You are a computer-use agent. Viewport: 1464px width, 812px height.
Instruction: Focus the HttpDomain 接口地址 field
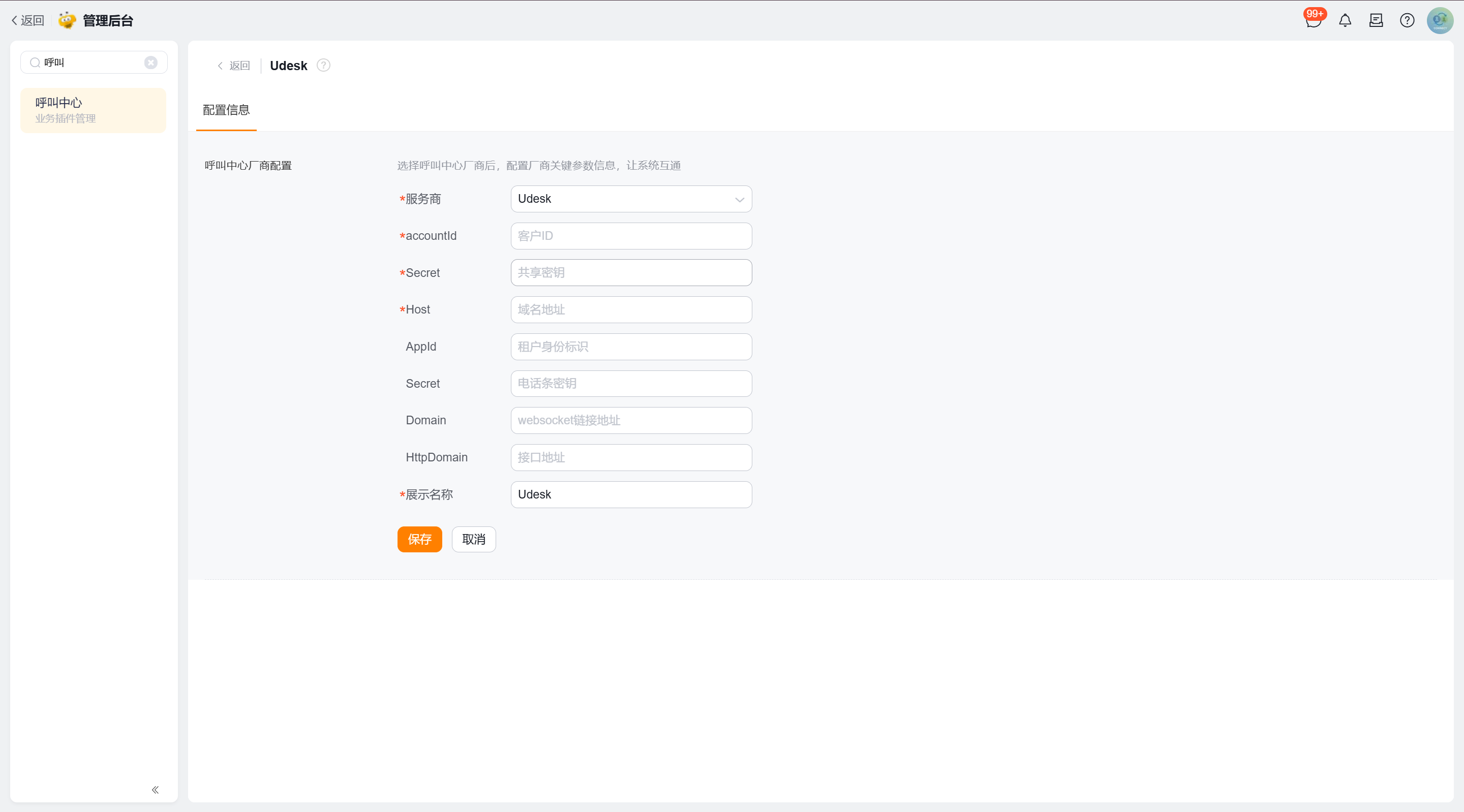631,457
